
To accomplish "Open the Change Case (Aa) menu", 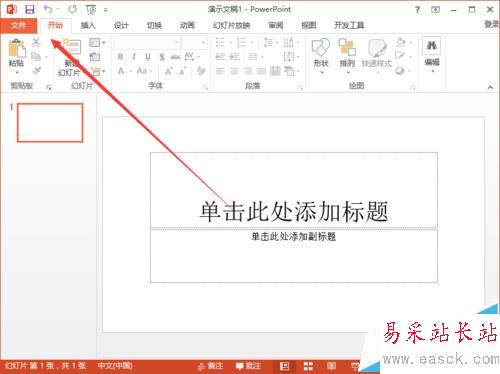I will pyautogui.click(x=142, y=71).
